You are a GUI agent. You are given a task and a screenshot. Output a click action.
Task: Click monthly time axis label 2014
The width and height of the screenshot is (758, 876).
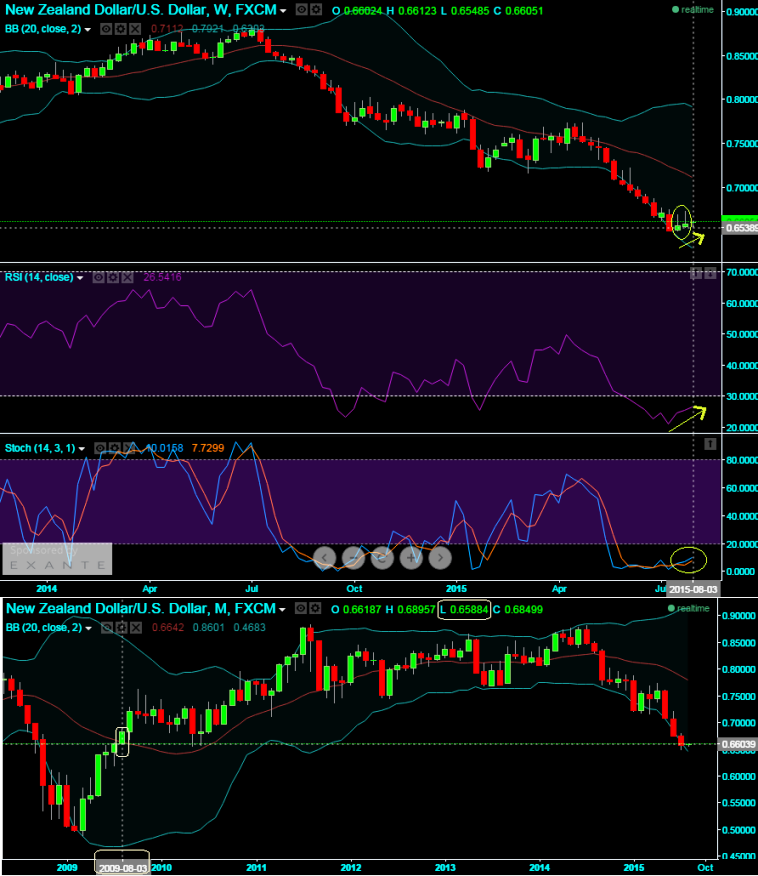(x=540, y=868)
